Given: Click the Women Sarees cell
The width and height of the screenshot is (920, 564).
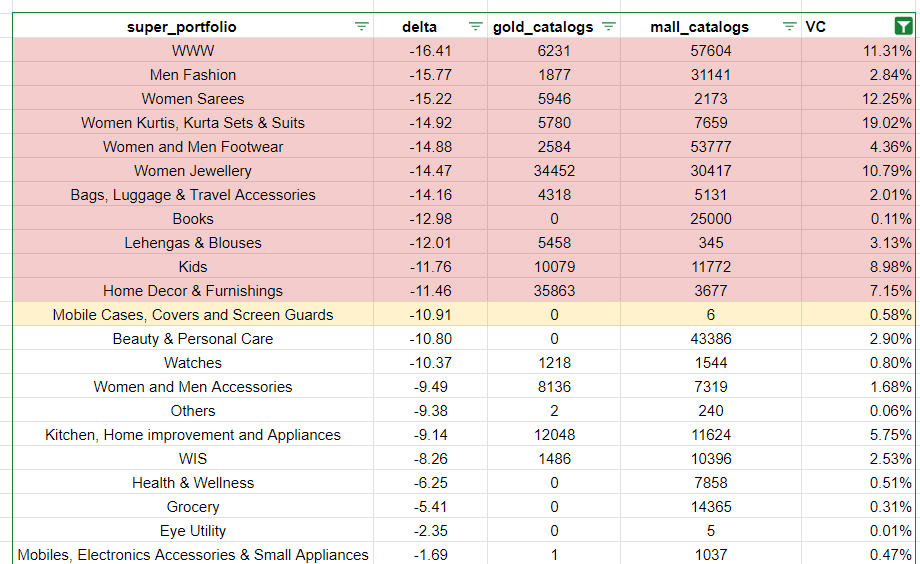Looking at the screenshot, I should pos(193,99).
